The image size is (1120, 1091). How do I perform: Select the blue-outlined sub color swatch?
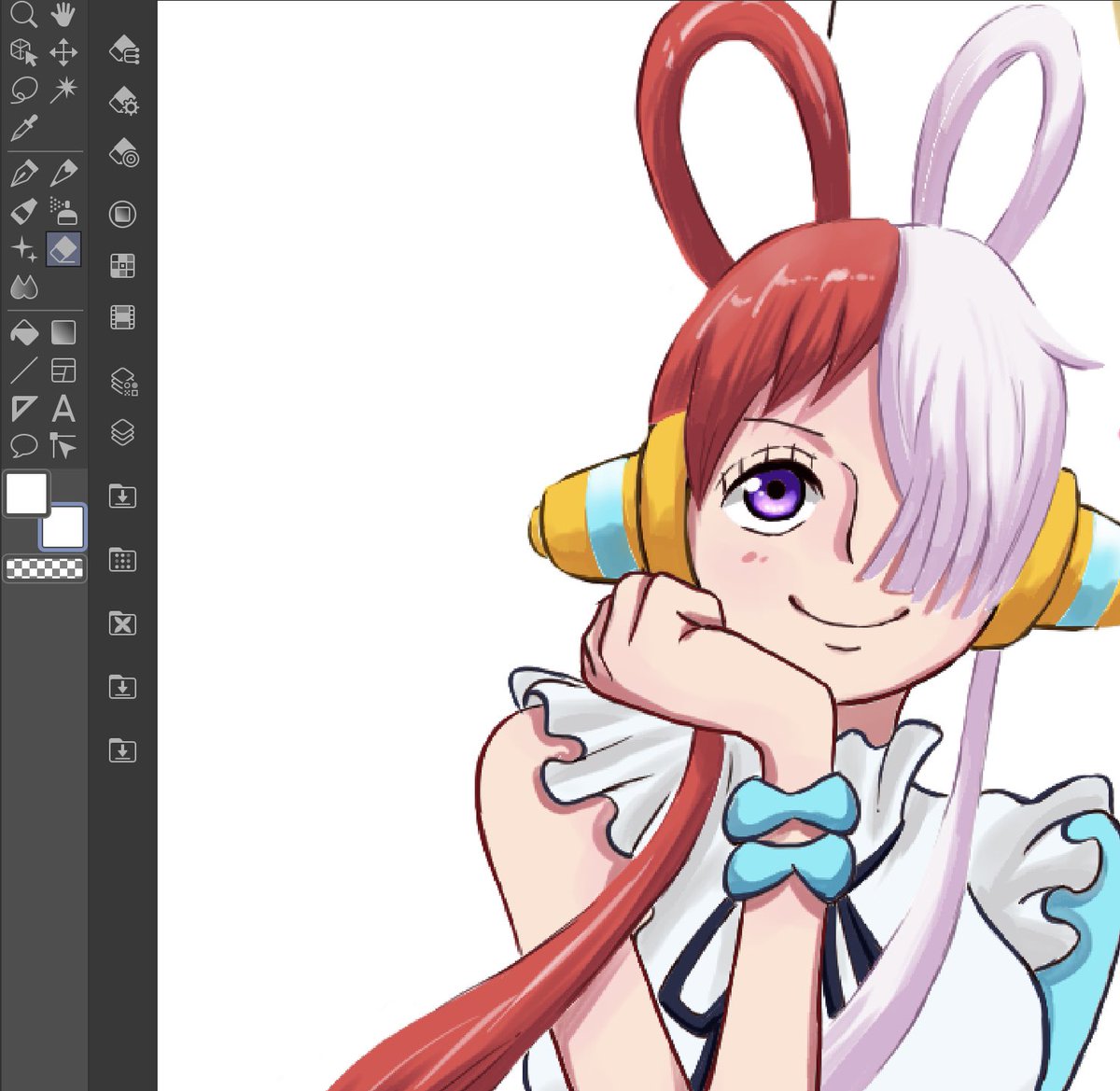pyautogui.click(x=63, y=527)
